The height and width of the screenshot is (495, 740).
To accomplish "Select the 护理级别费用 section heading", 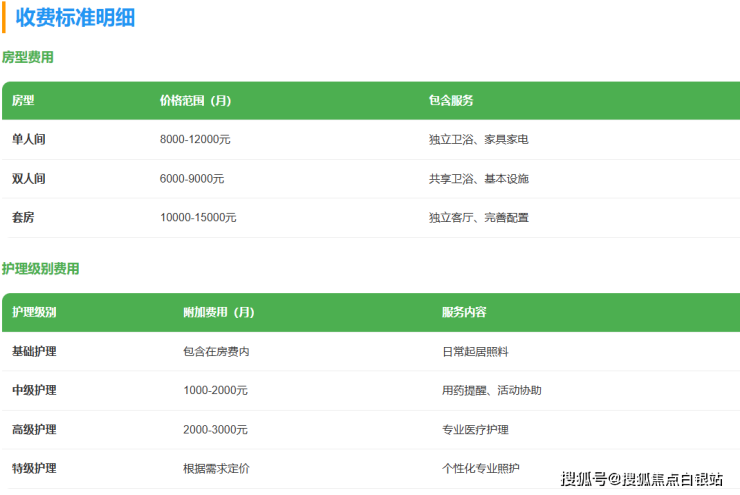I will point(41,269).
